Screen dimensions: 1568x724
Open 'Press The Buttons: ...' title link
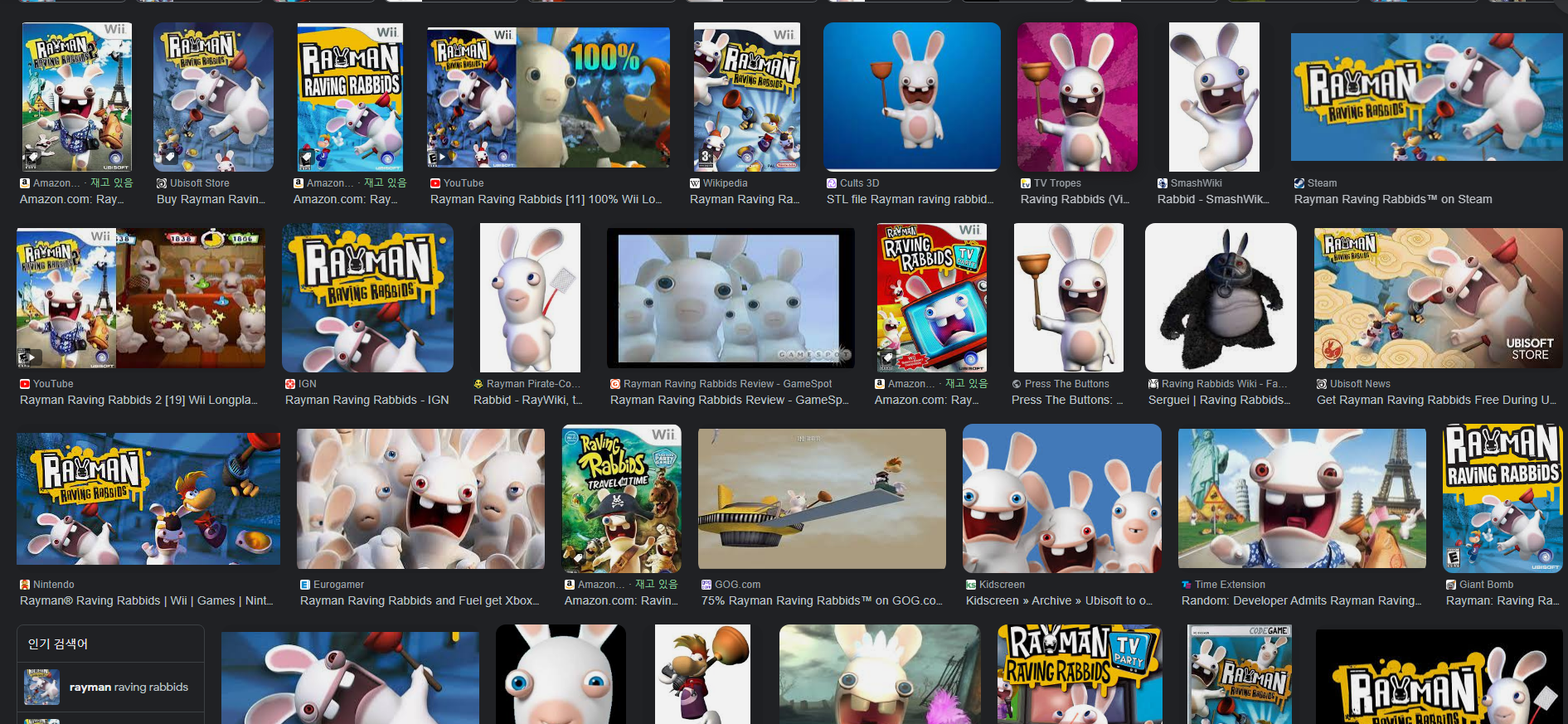click(x=1067, y=400)
